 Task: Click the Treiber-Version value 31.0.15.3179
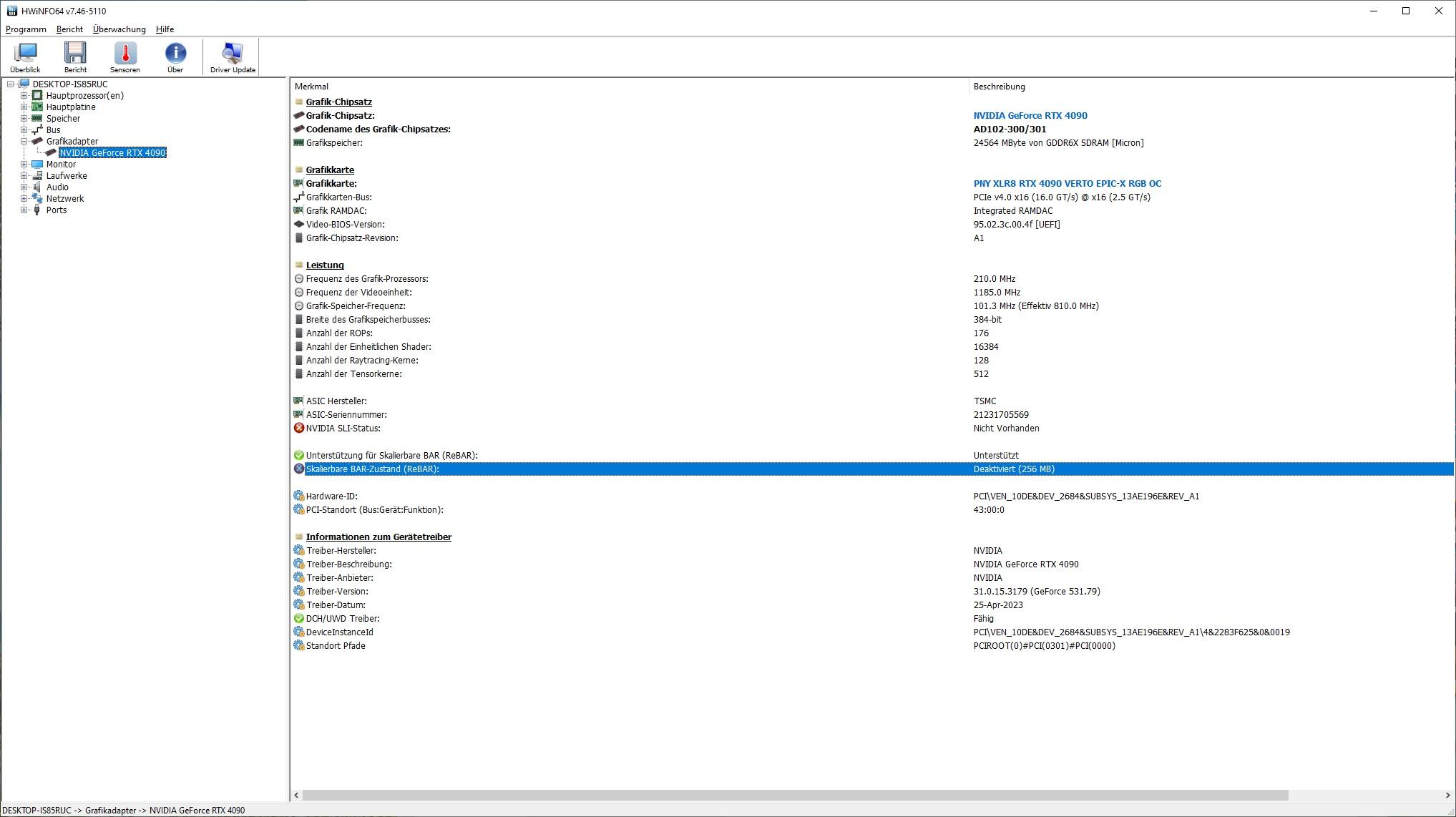point(1037,592)
